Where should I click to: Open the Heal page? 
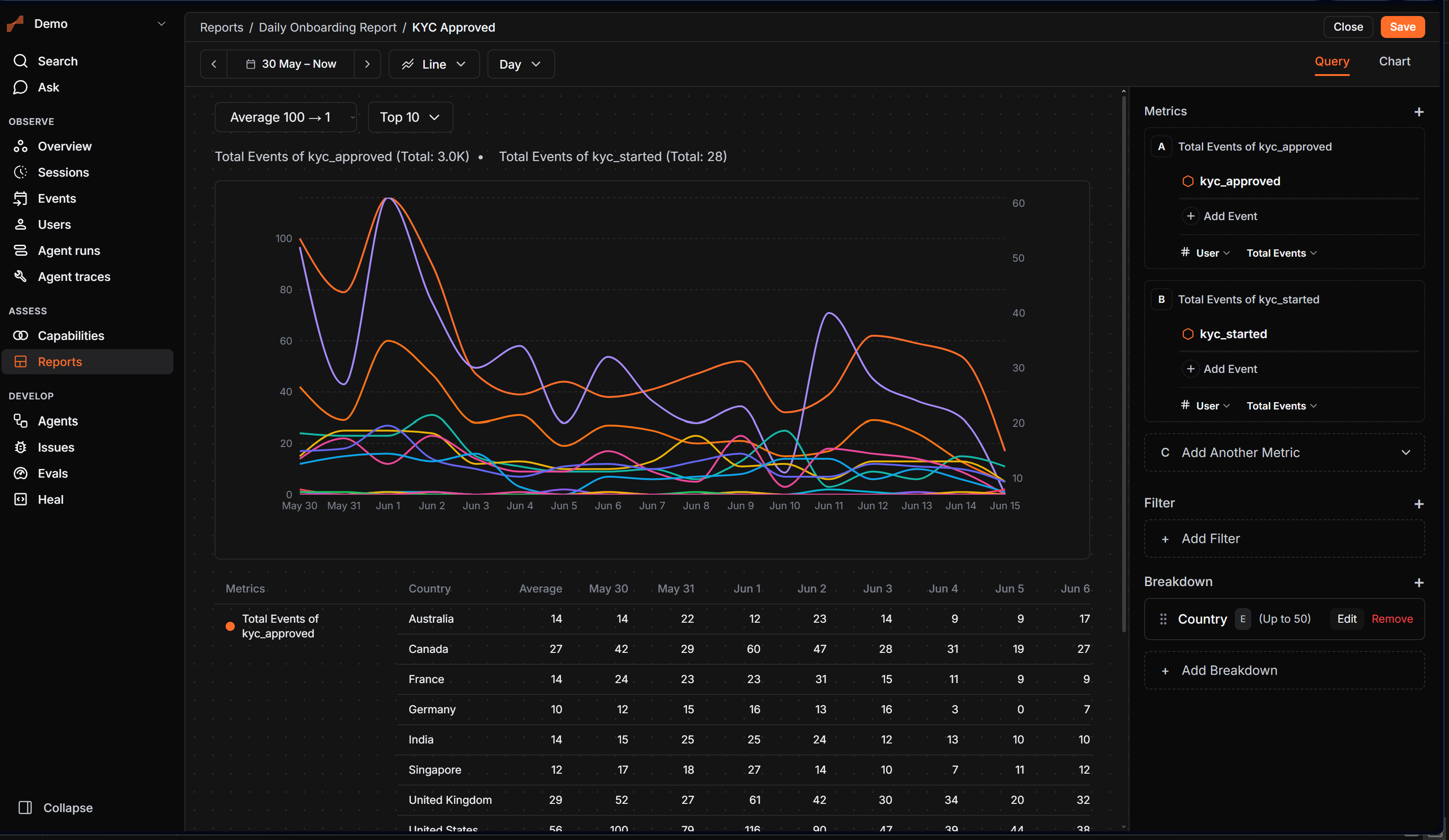[87, 500]
